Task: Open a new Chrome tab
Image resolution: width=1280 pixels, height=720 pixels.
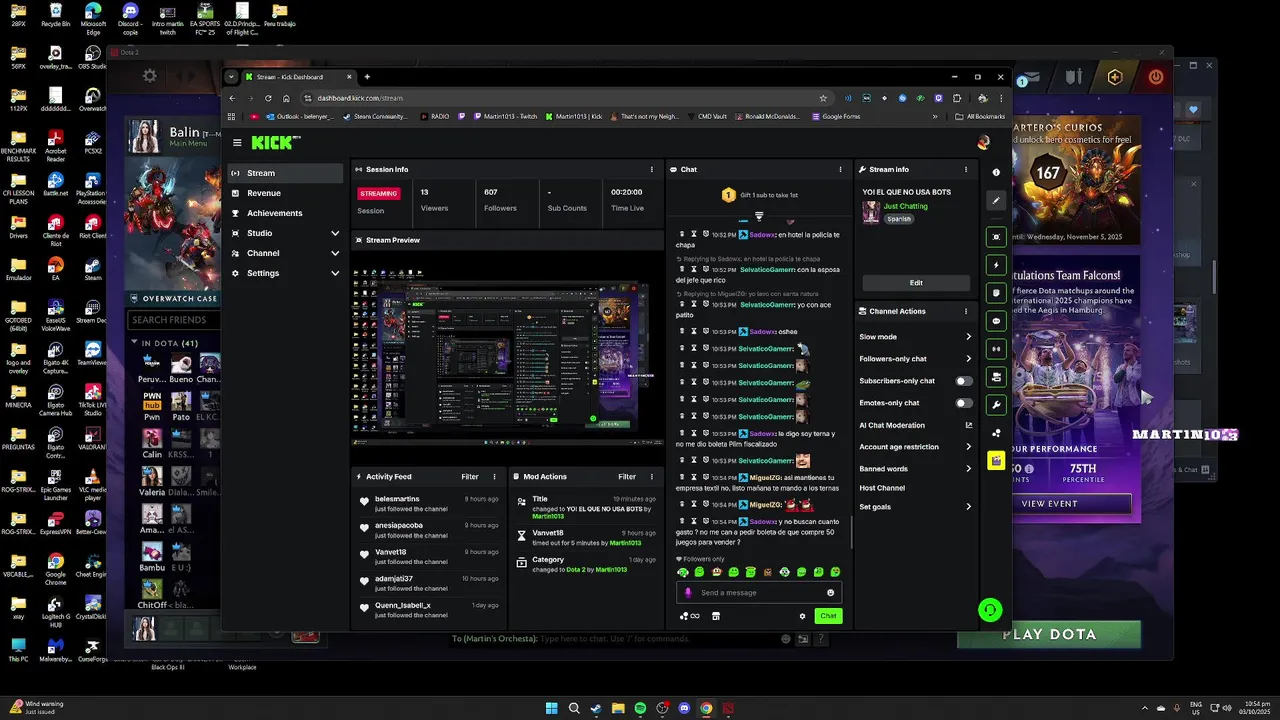Action: tap(367, 77)
